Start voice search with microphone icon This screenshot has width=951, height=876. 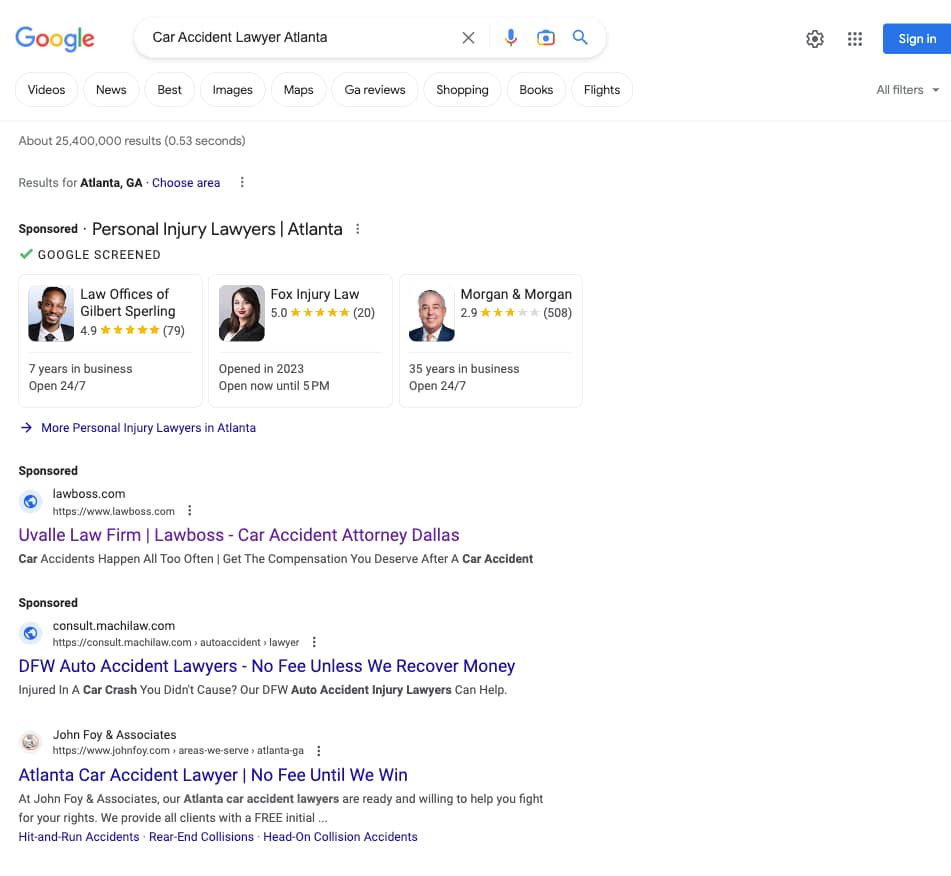[511, 38]
